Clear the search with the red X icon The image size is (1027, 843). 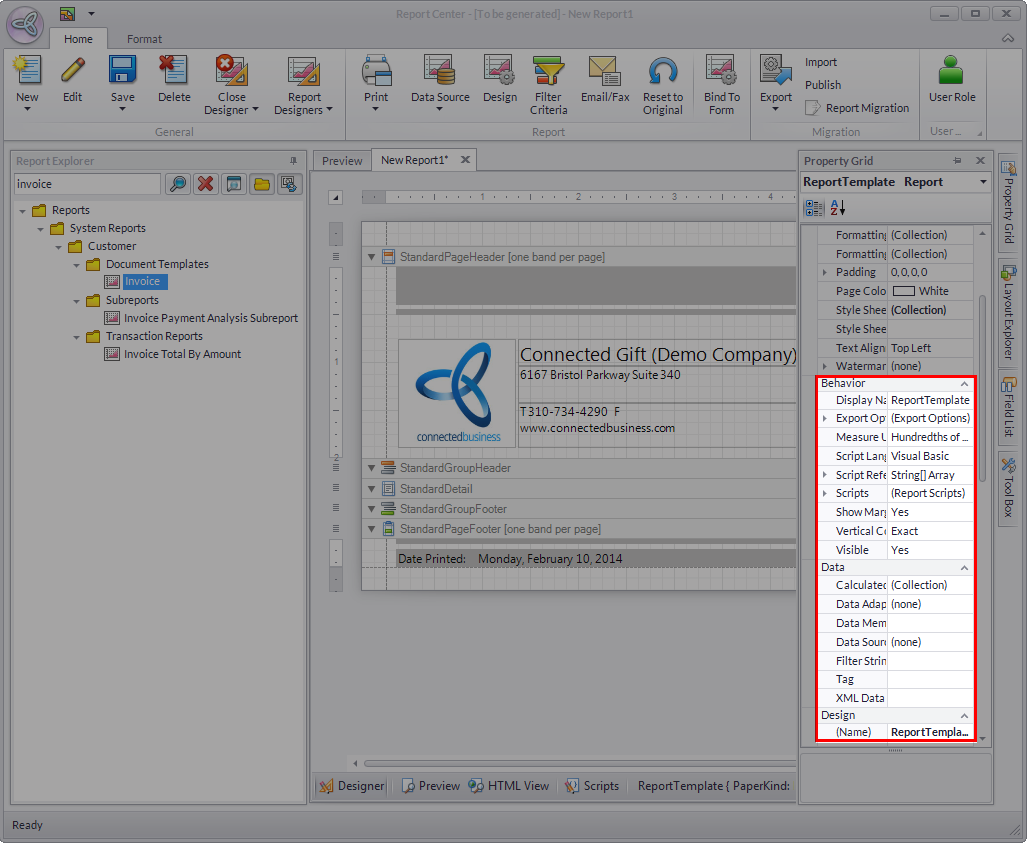(206, 184)
